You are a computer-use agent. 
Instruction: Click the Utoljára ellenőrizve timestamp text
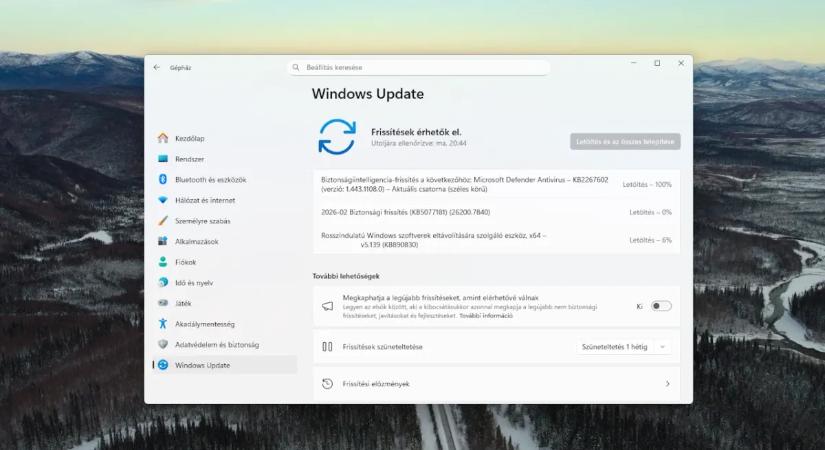click(419, 143)
